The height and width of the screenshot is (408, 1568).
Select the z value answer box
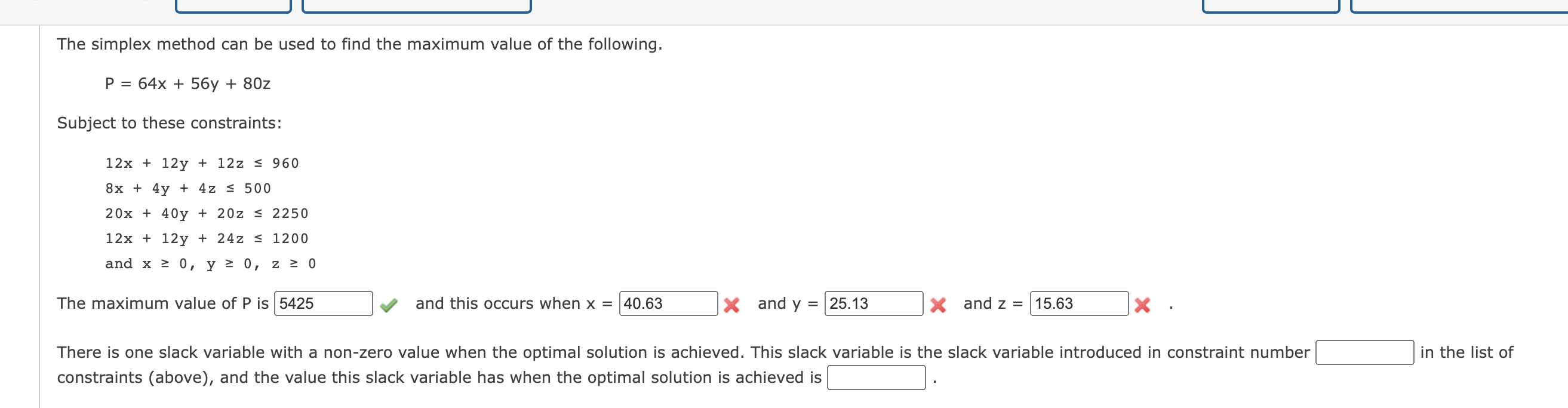click(1078, 303)
